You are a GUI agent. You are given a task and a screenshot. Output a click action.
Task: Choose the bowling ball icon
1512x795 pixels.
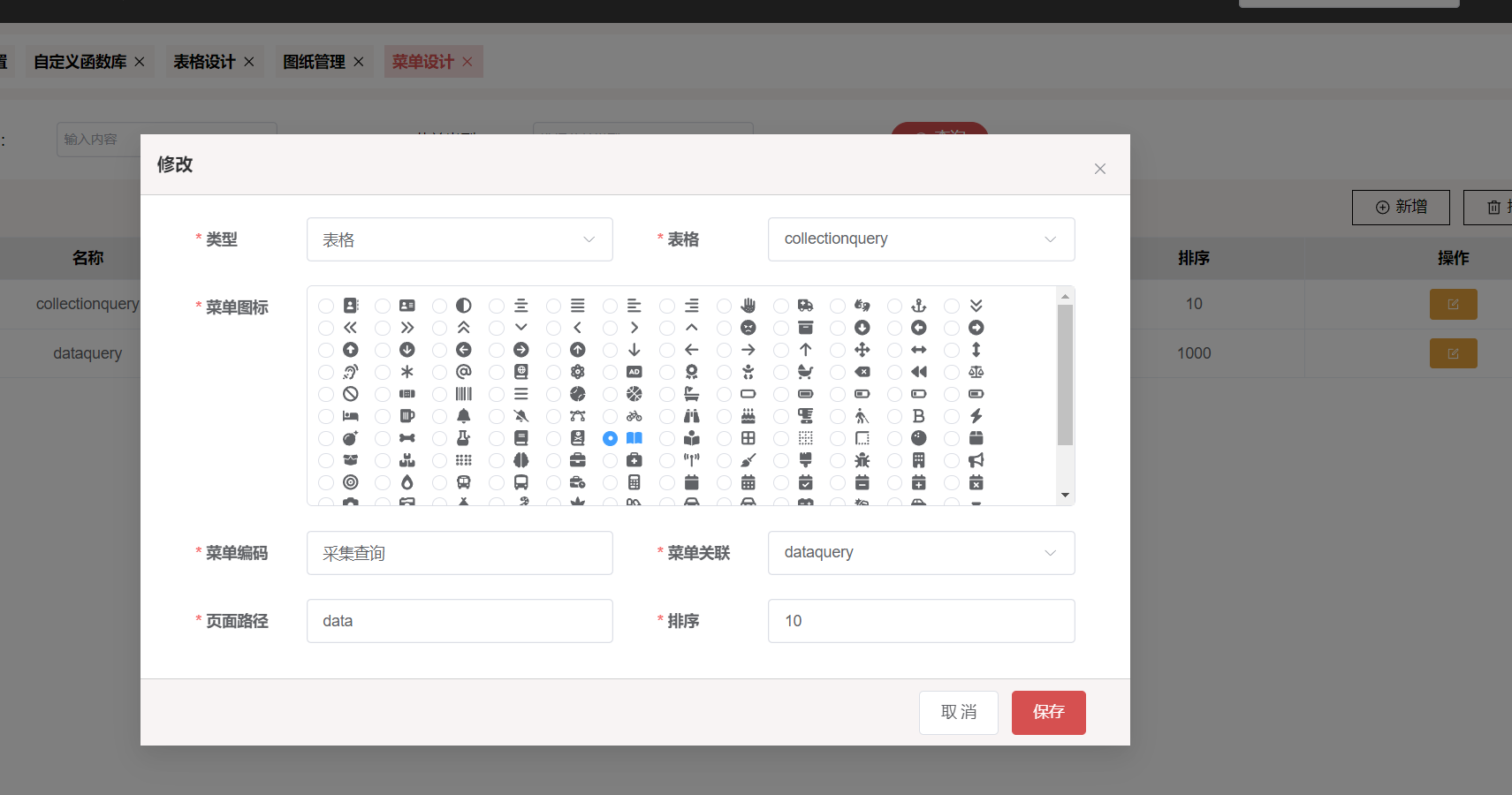(919, 438)
